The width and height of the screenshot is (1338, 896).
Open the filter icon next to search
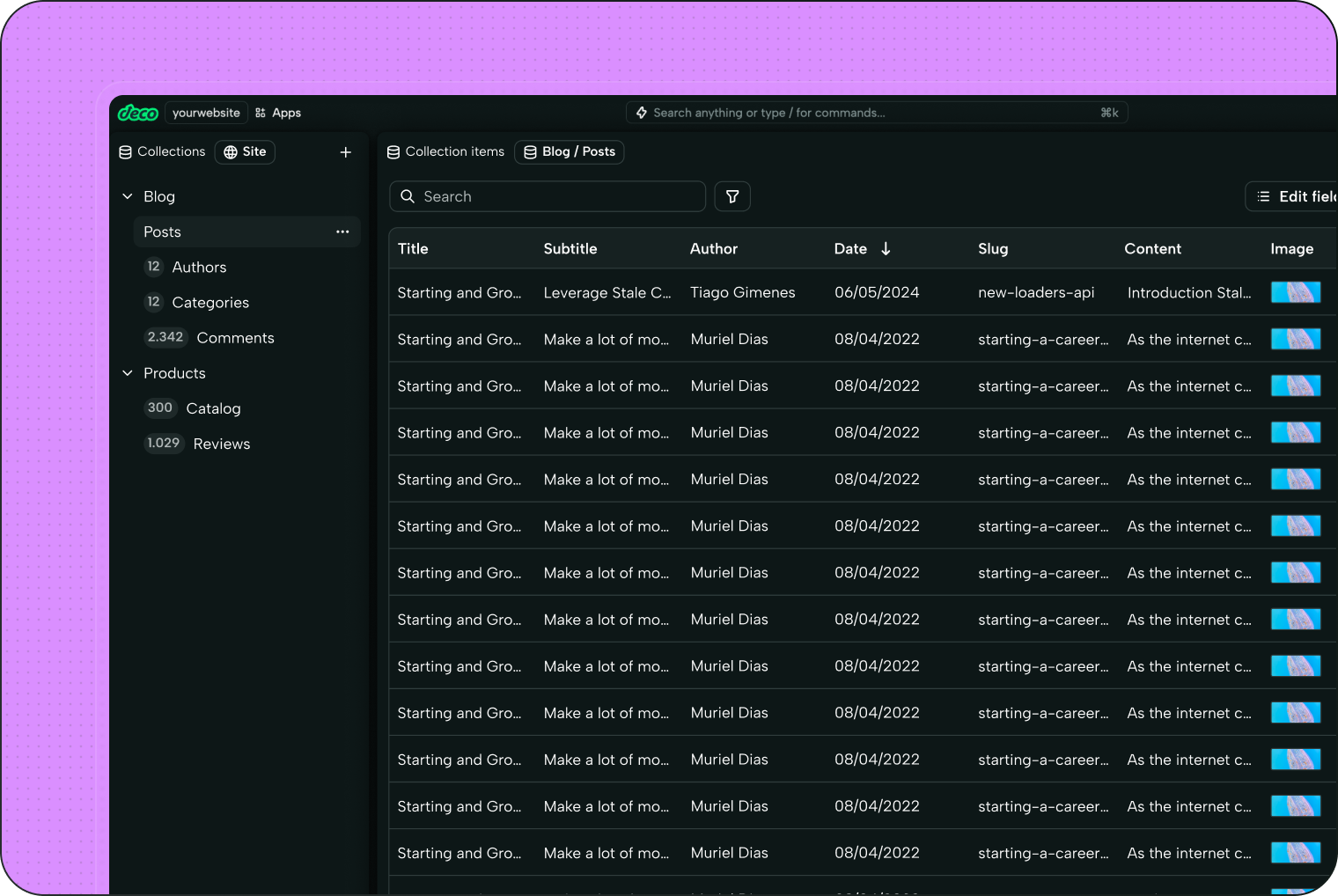[x=731, y=196]
